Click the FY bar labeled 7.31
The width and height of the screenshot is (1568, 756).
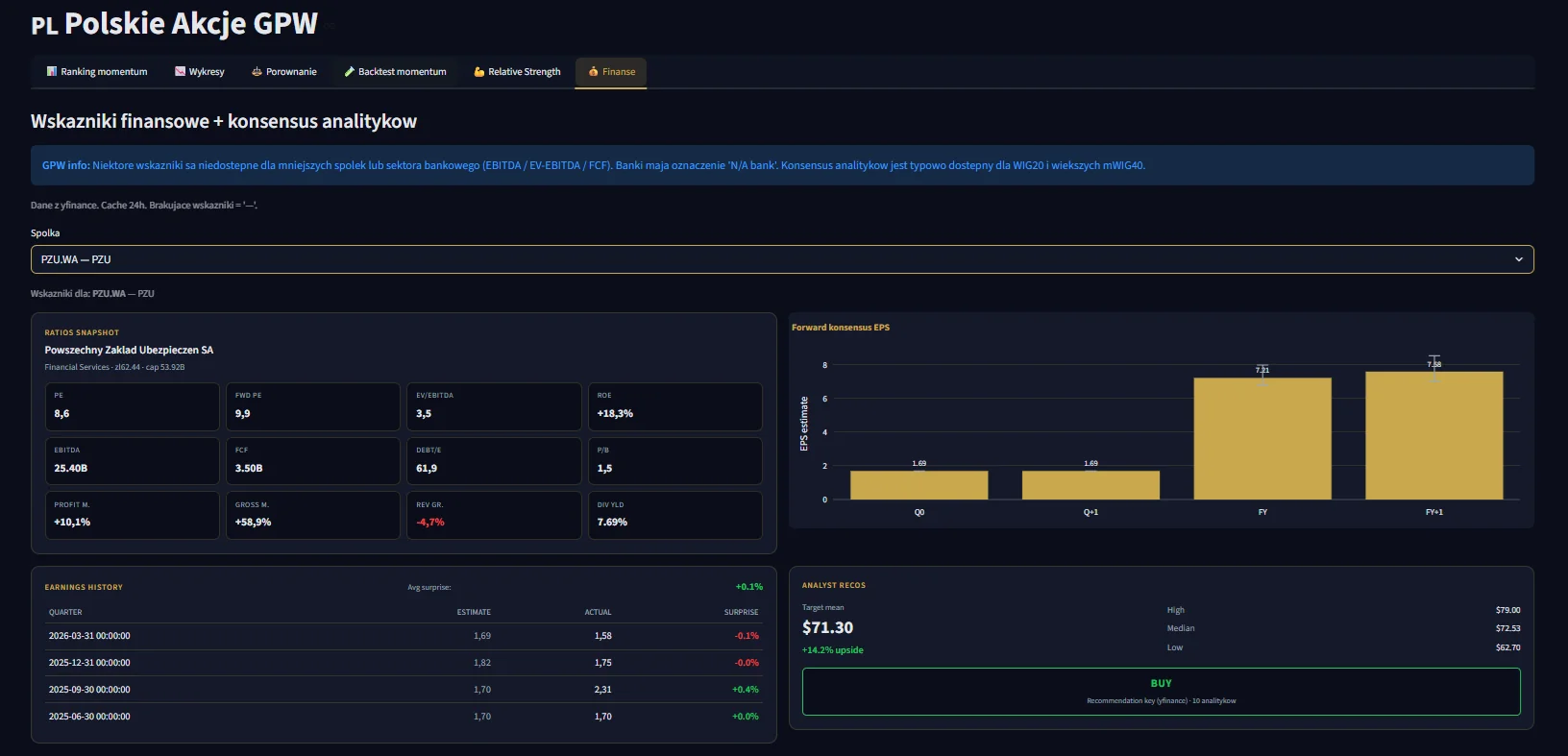coord(1262,438)
